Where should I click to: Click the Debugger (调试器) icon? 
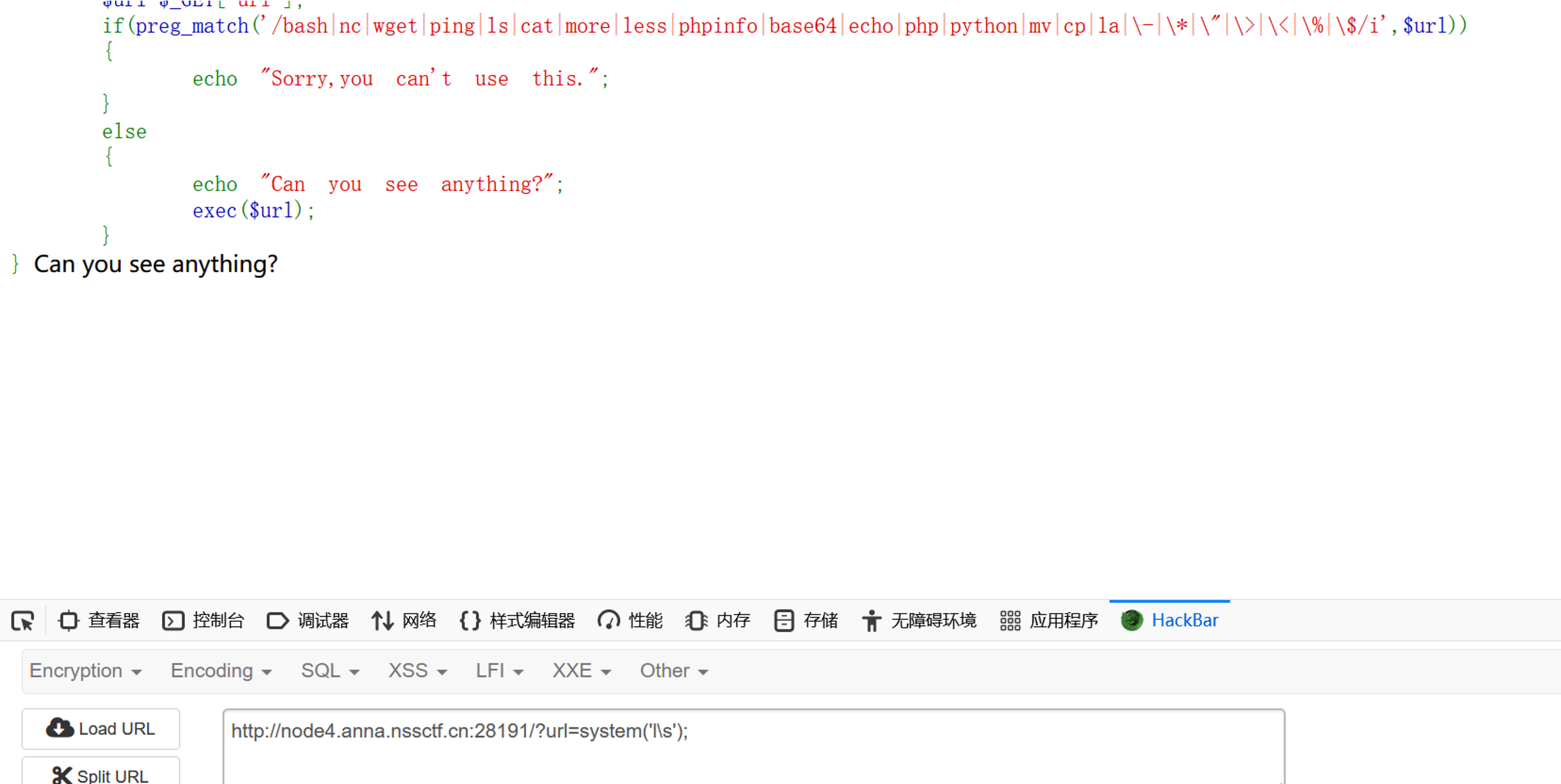277,621
